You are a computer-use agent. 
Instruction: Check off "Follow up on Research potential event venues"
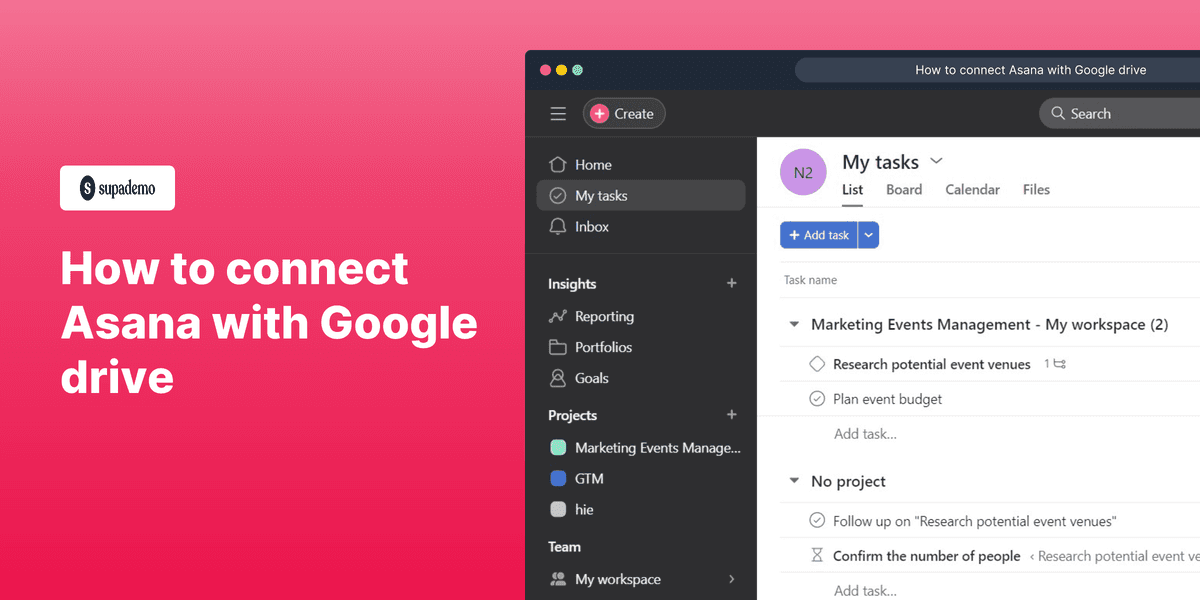(x=817, y=520)
